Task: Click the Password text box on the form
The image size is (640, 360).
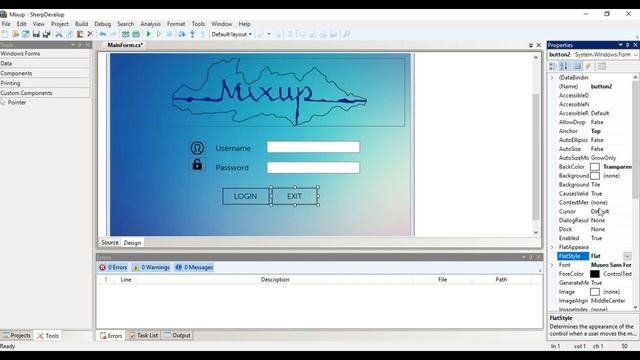Action: click(x=313, y=167)
